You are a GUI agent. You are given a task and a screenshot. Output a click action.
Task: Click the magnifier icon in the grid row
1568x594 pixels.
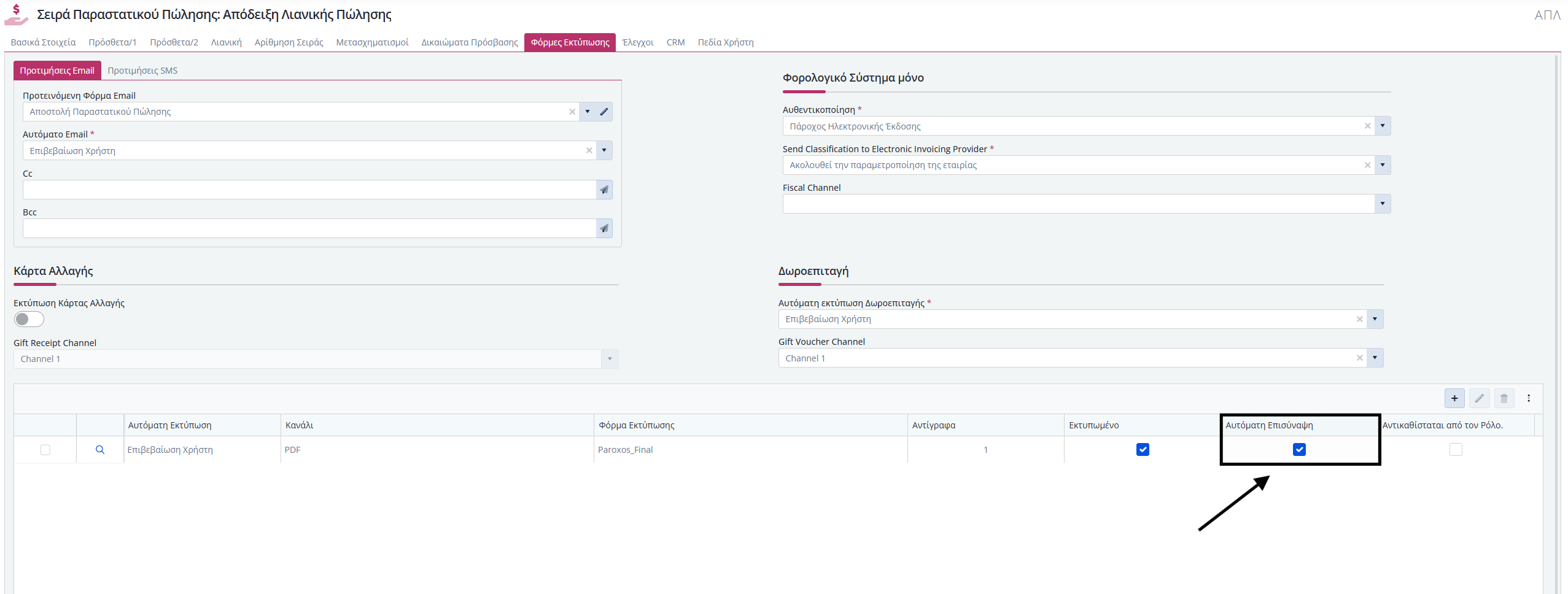[x=100, y=450]
